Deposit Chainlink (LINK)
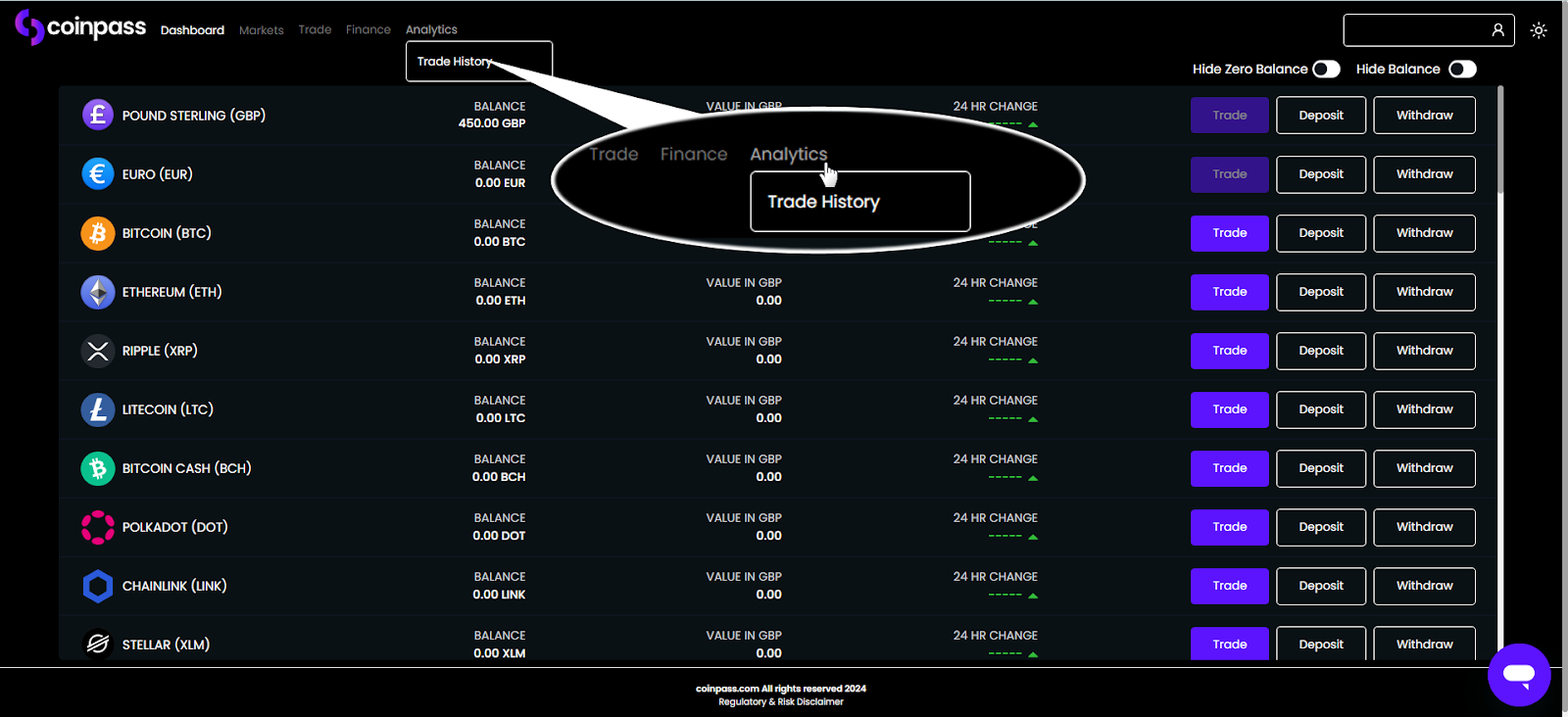This screenshot has width=1568, height=717. pyautogui.click(x=1321, y=586)
